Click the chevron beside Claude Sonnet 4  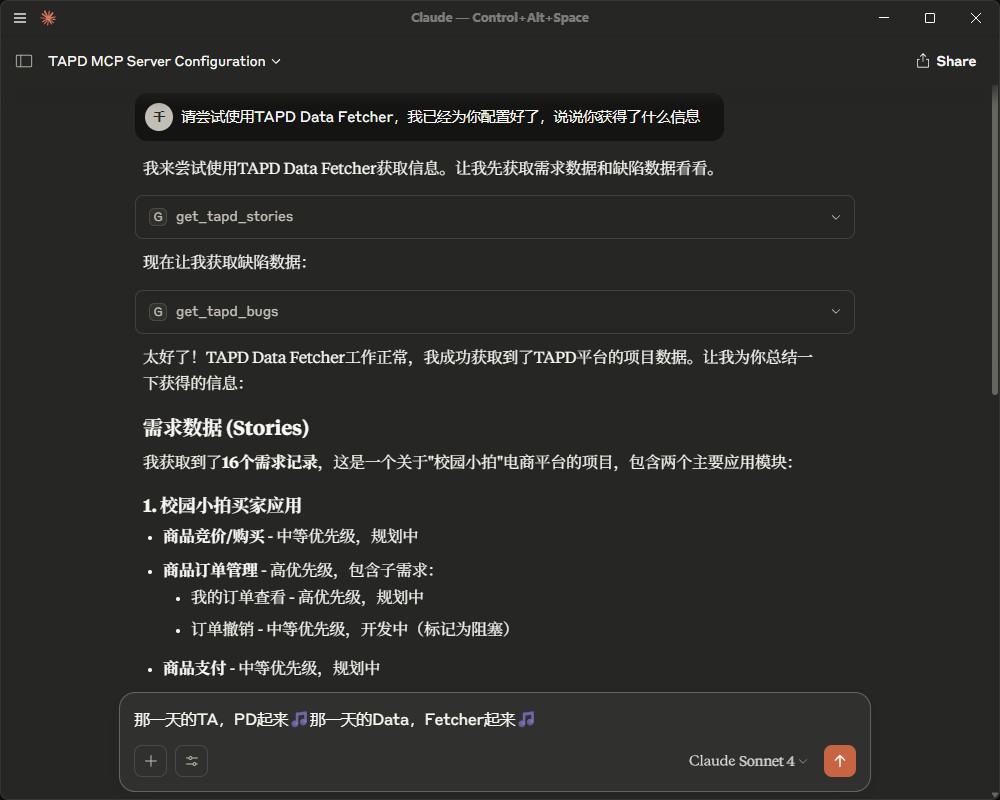tap(803, 761)
